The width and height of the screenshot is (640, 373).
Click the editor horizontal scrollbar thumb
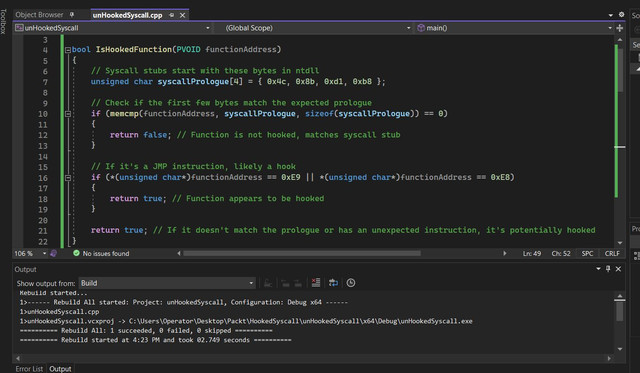(x=302, y=253)
